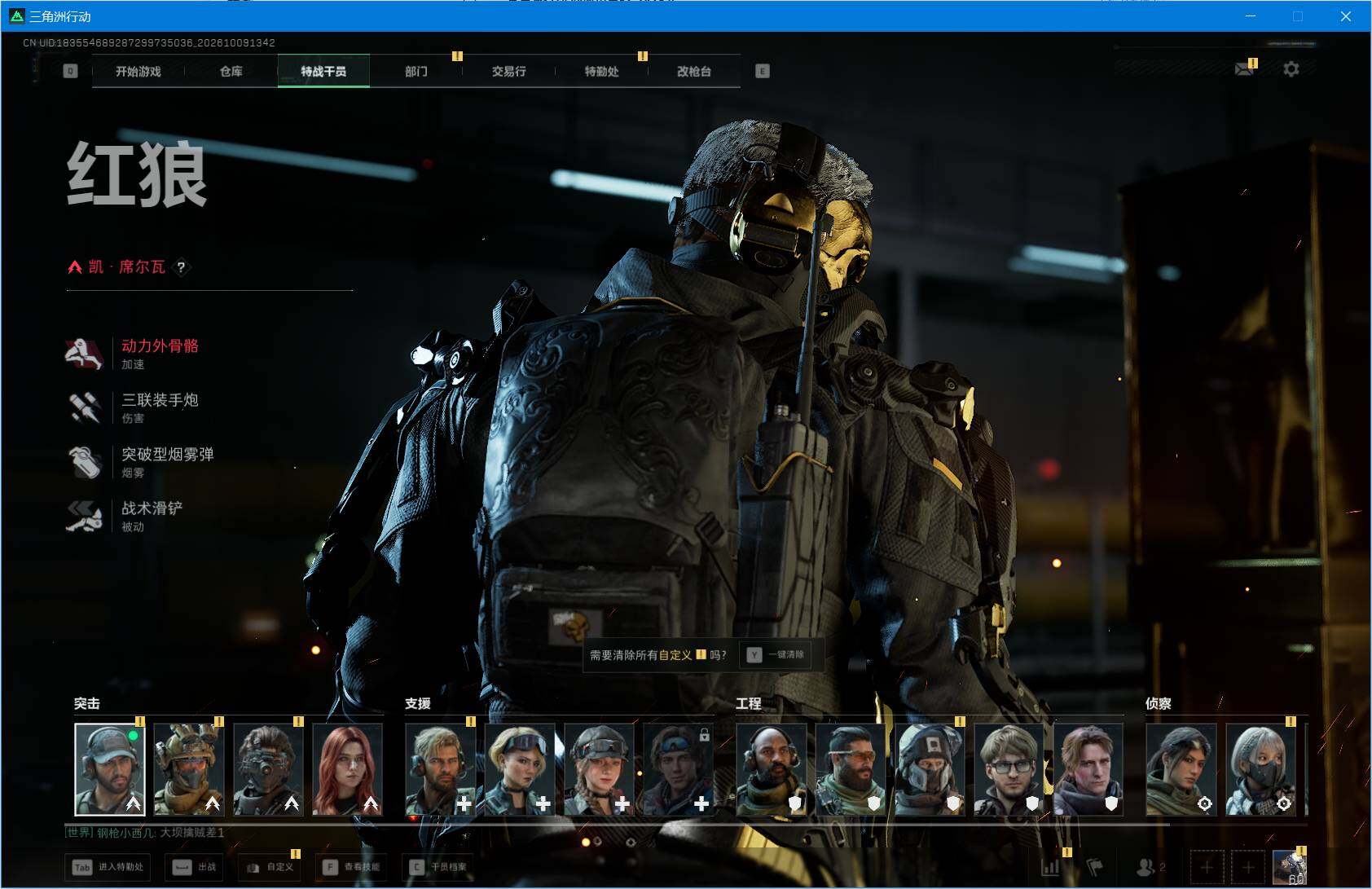Click the question mark beside 凯·席尔瓦
This screenshot has width=1372, height=889.
coord(181,266)
